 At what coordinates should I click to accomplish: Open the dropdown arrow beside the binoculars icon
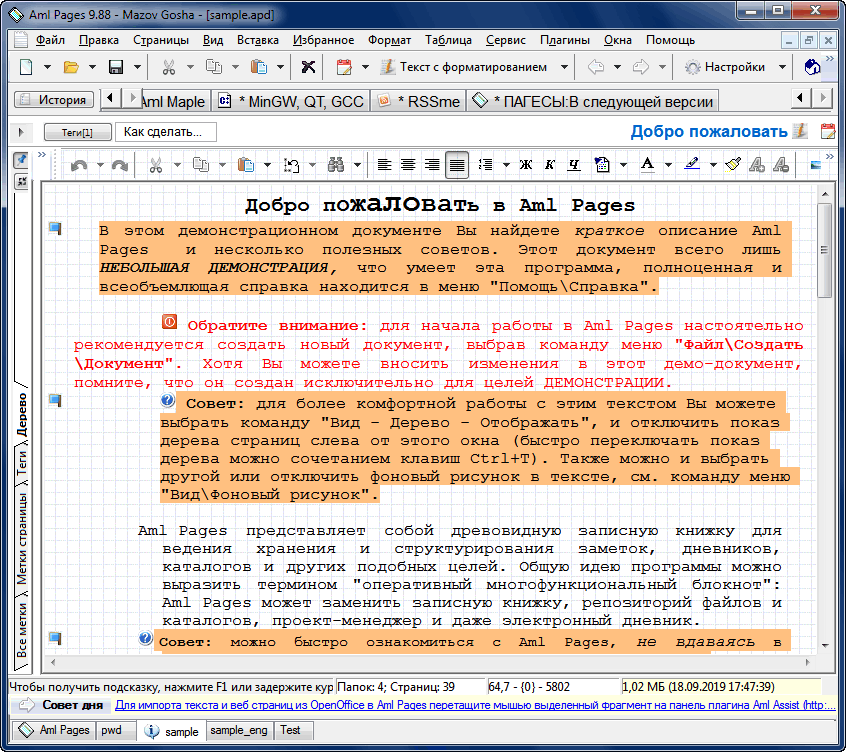(x=357, y=165)
